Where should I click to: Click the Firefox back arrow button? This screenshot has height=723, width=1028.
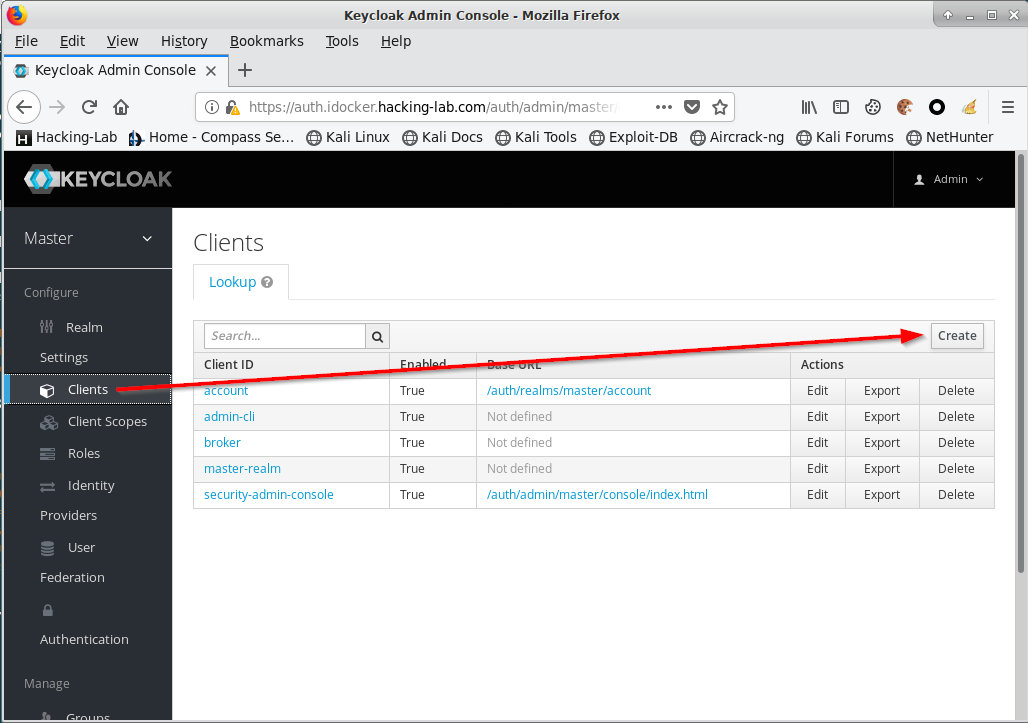24,107
